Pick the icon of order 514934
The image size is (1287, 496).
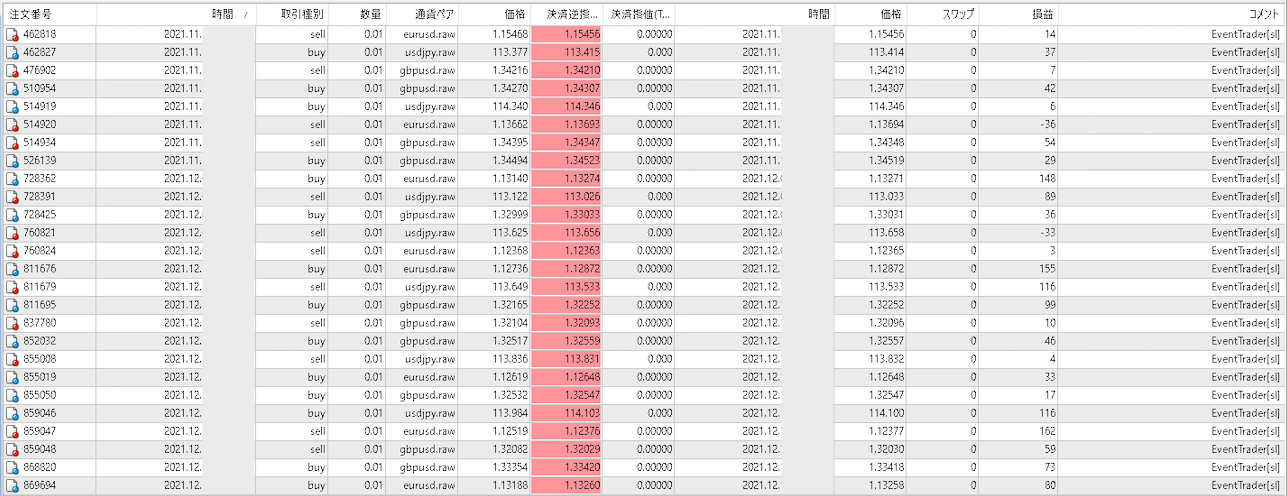coord(12,142)
